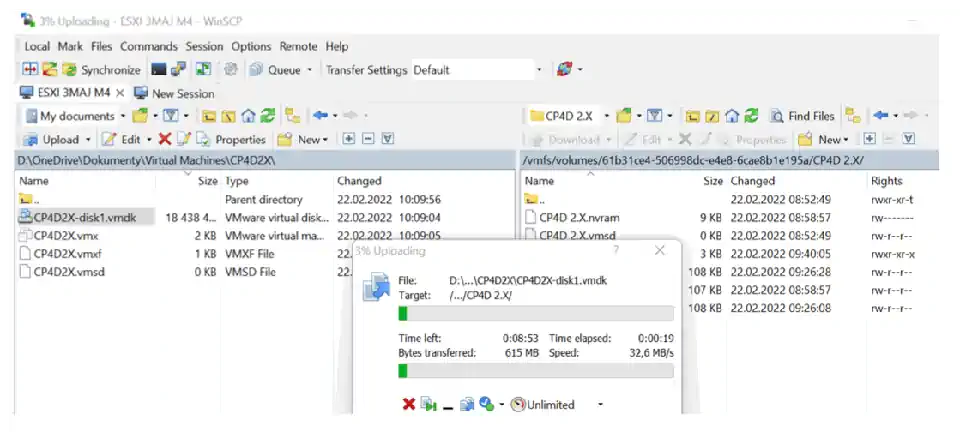
Task: Expand the Queue dropdown arrow
Action: click(x=309, y=70)
